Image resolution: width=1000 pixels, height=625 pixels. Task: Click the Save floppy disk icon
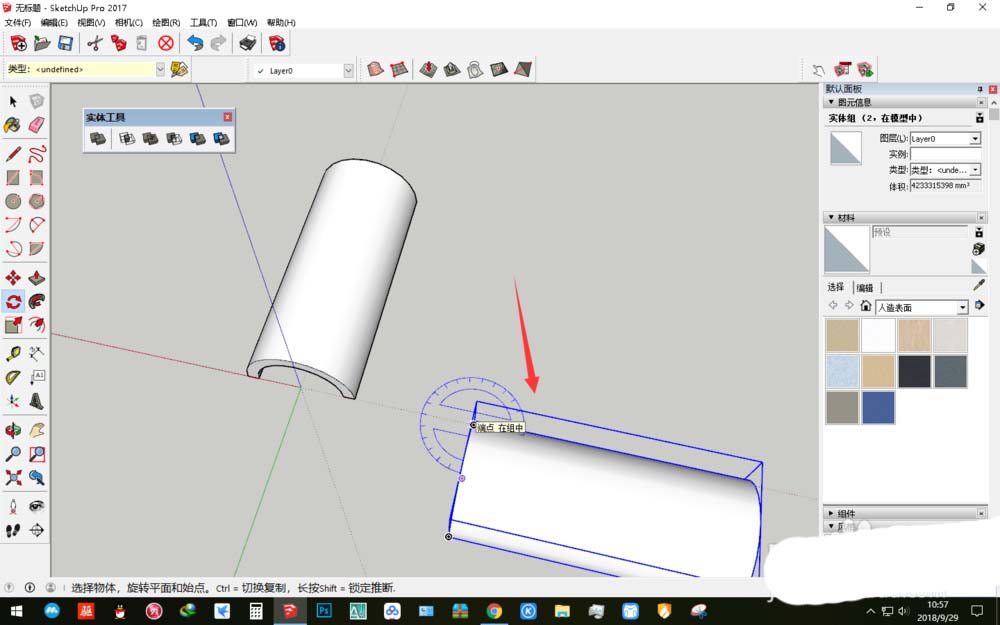(x=65, y=43)
